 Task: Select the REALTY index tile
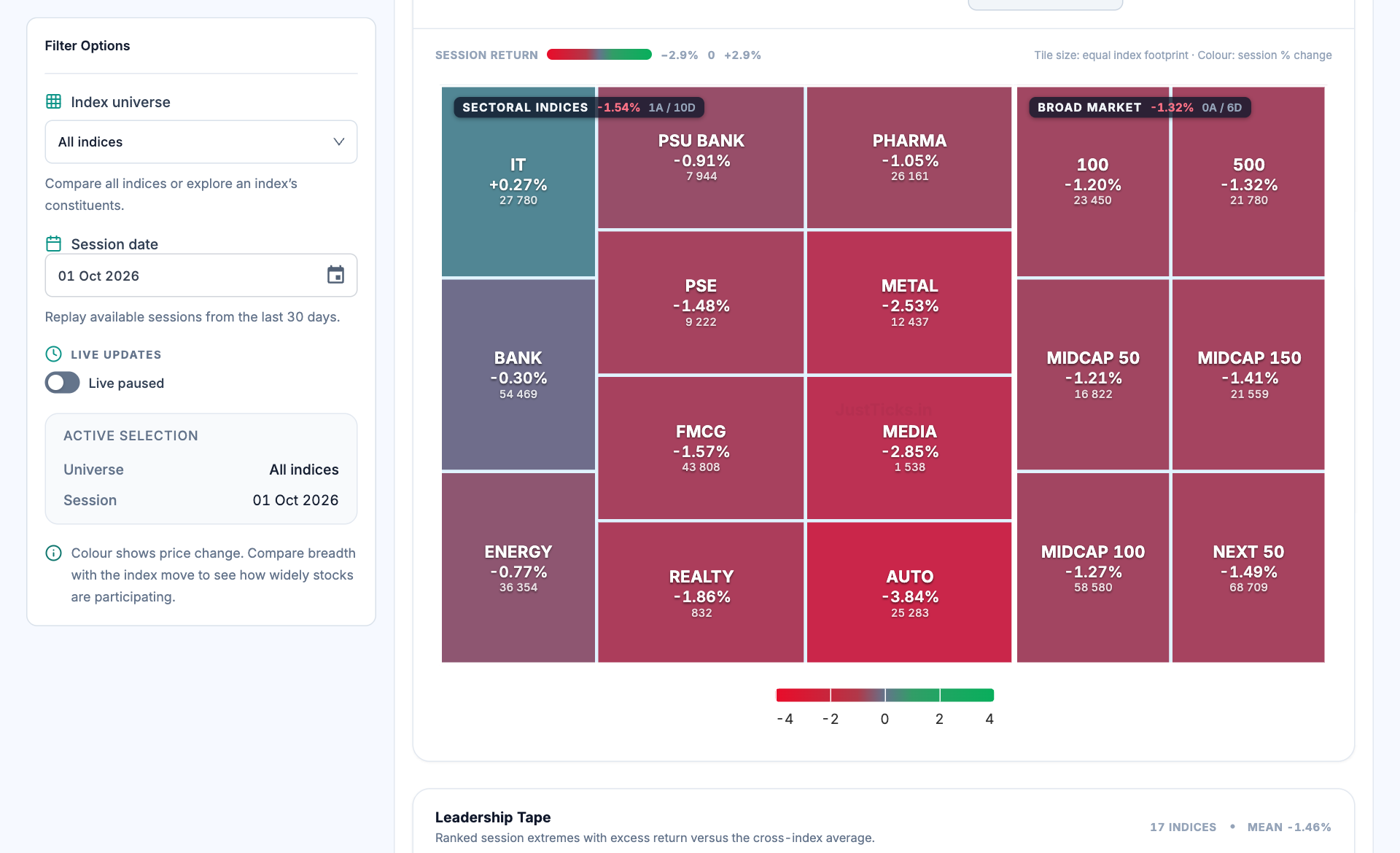point(701,592)
